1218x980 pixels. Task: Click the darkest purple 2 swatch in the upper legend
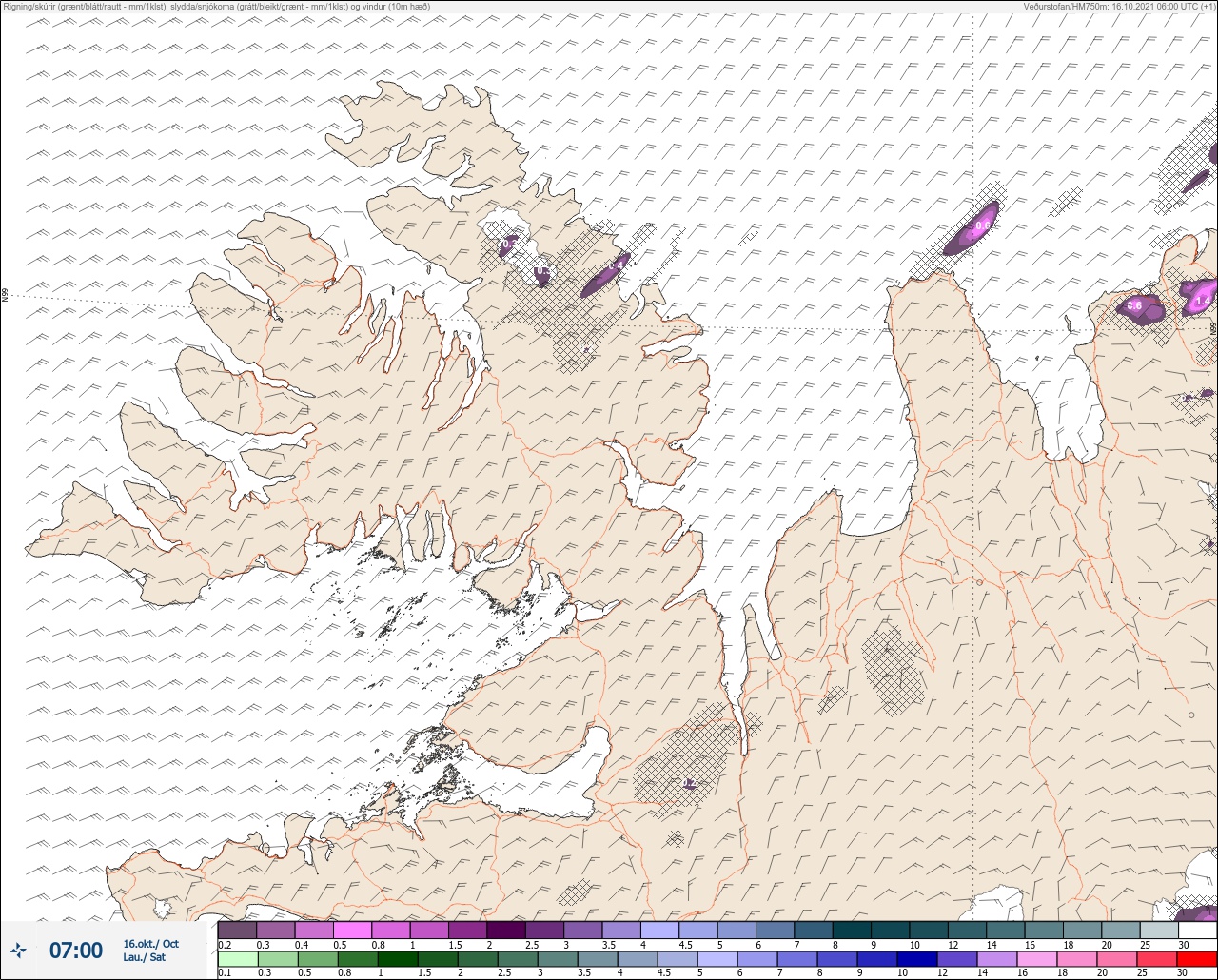coord(505,930)
